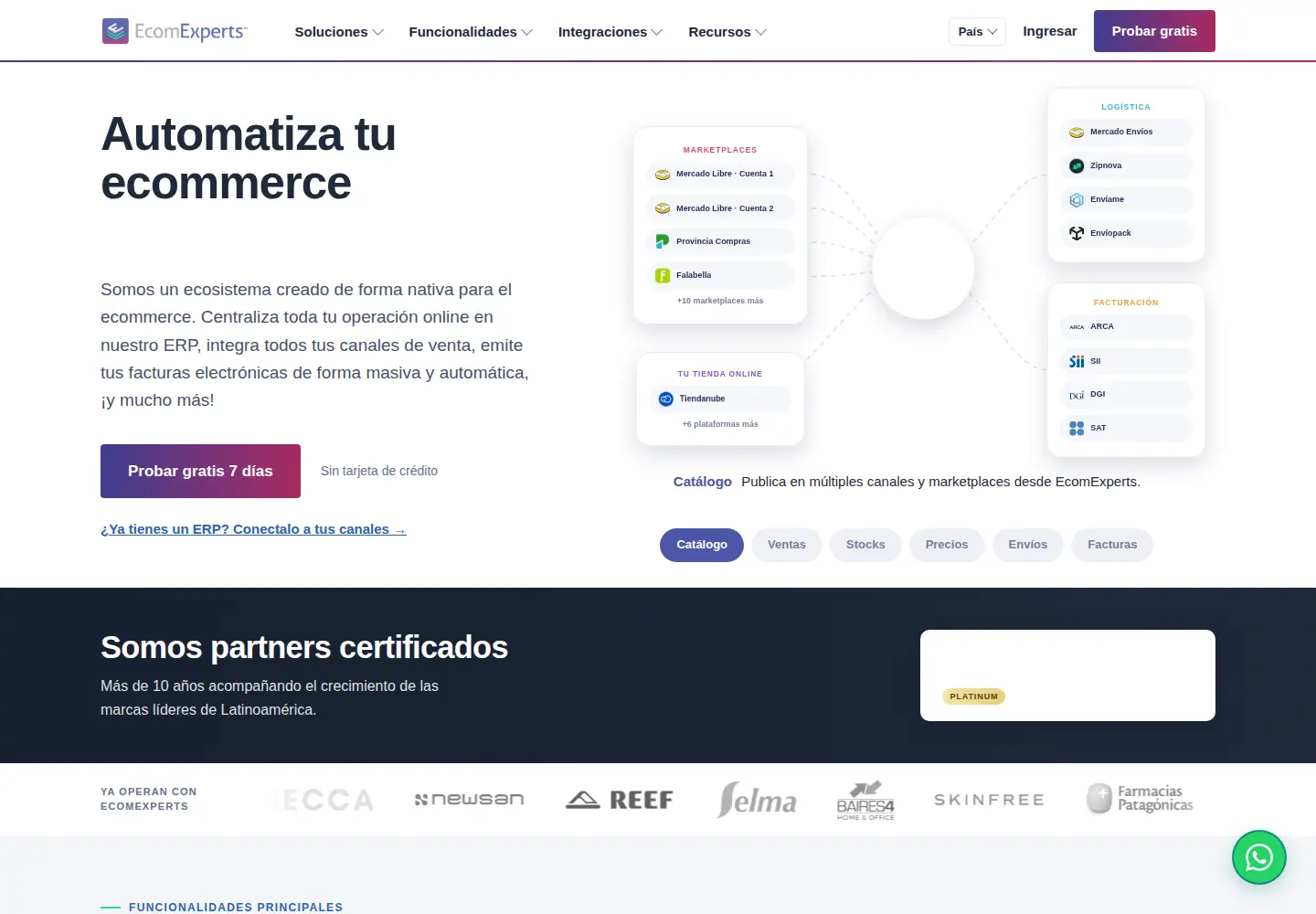Viewport: 1316px width, 914px height.
Task: Click the REEF brand logo
Action: (x=620, y=800)
